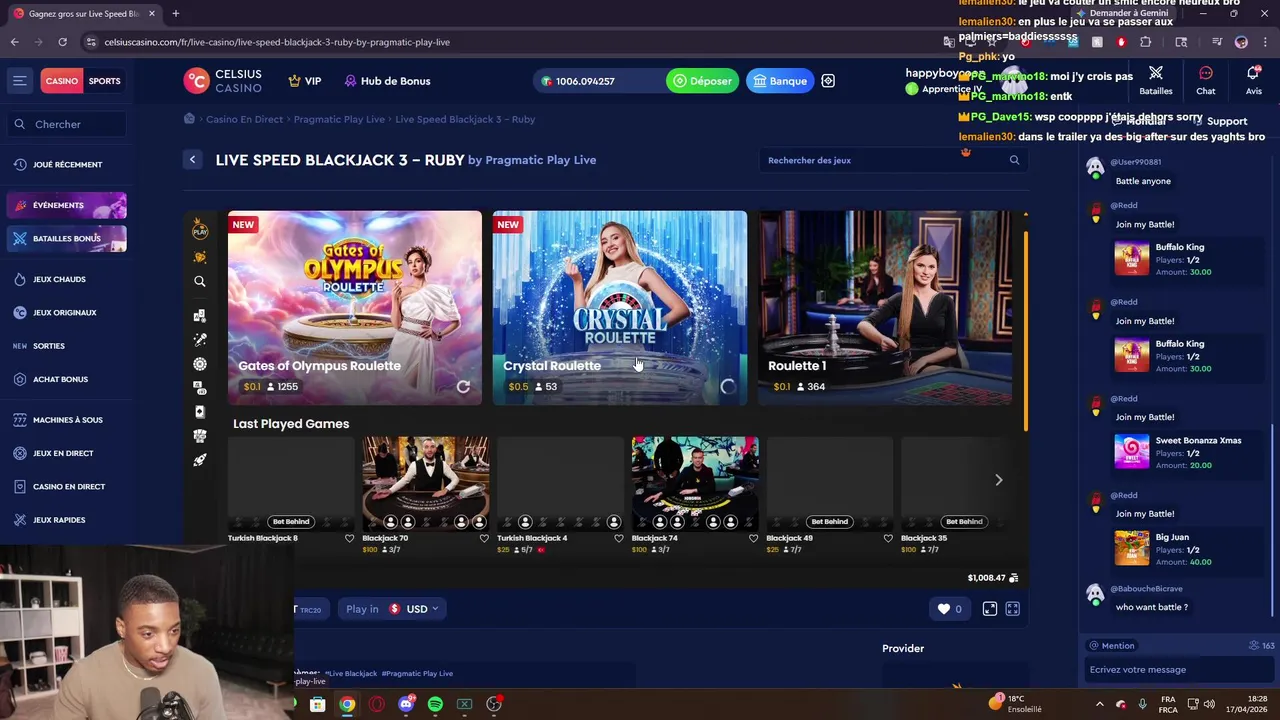Open the Événements banner

[x=67, y=205]
